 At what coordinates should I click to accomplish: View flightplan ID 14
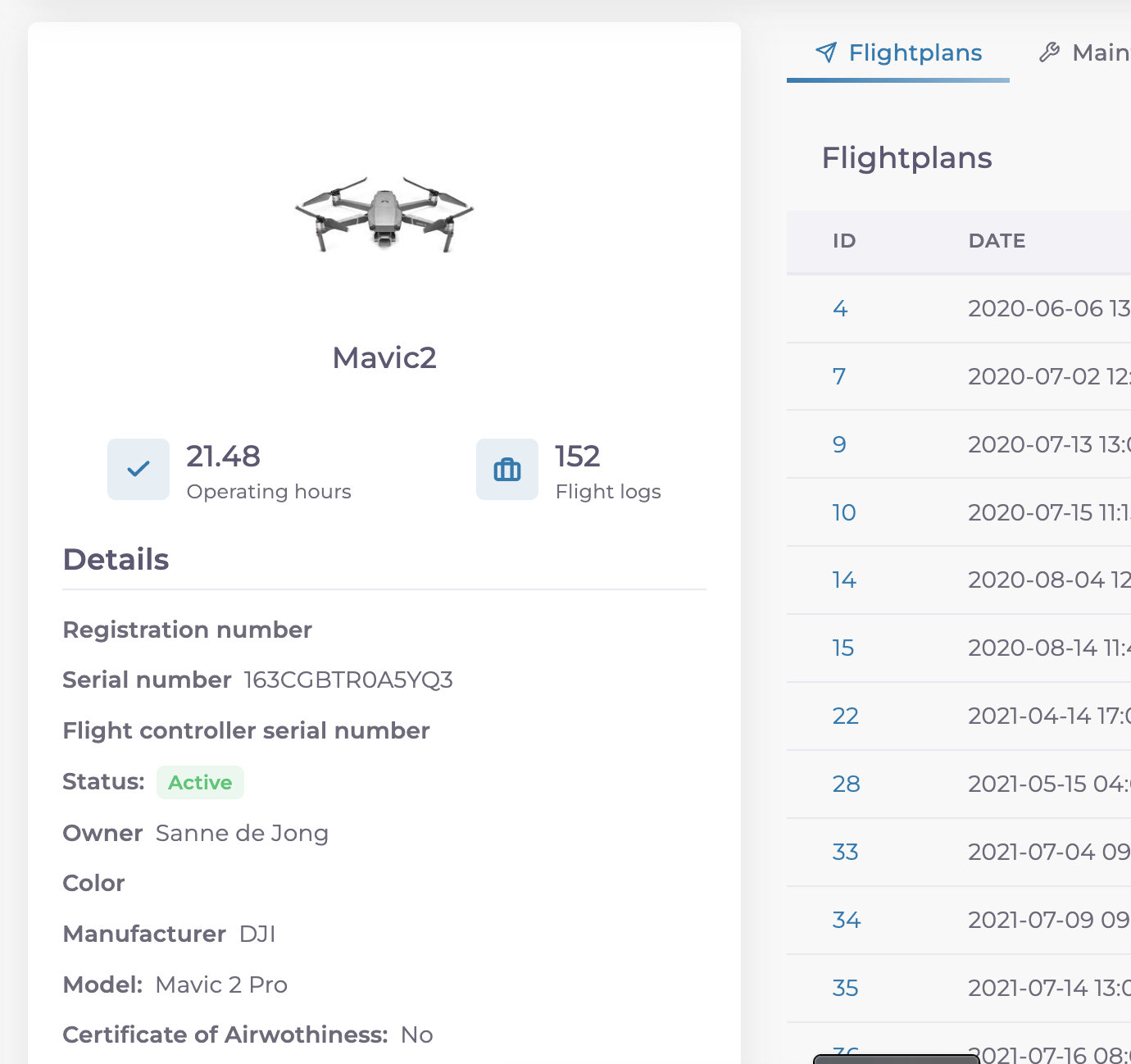(x=844, y=580)
